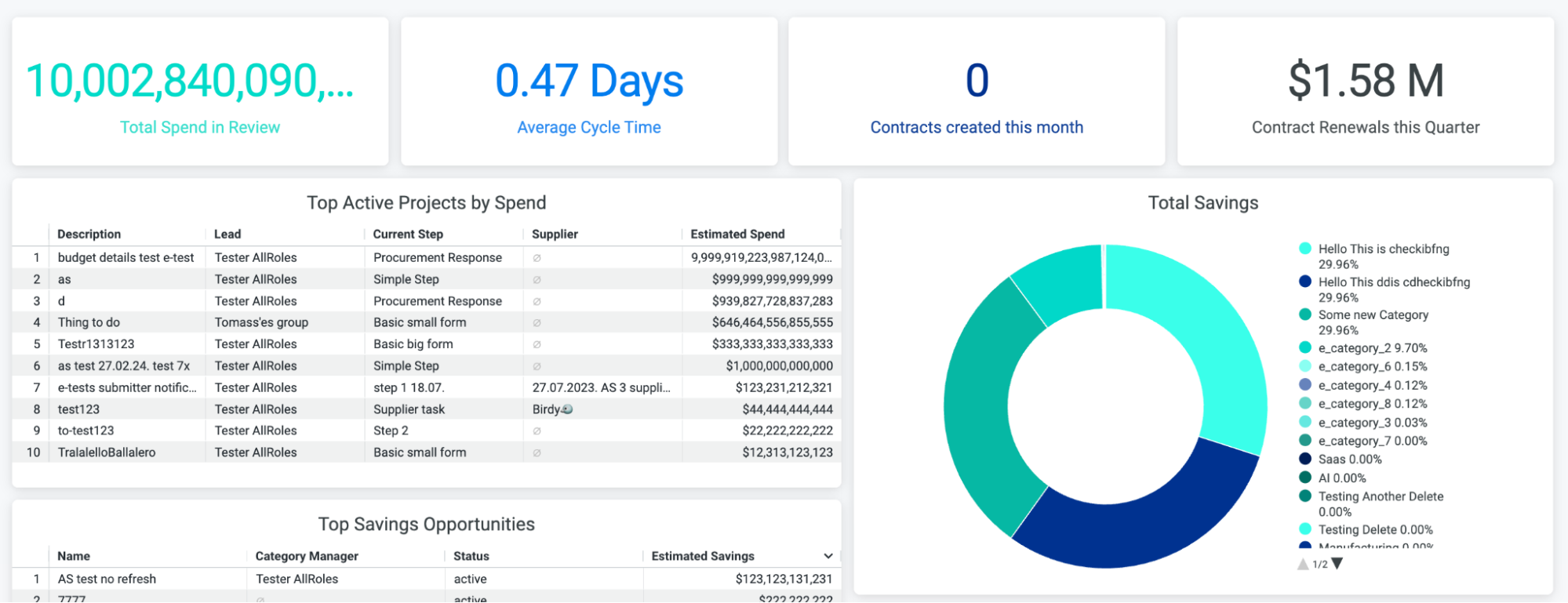Click the null supplier icon for TralalelloBallalero

coord(537,452)
